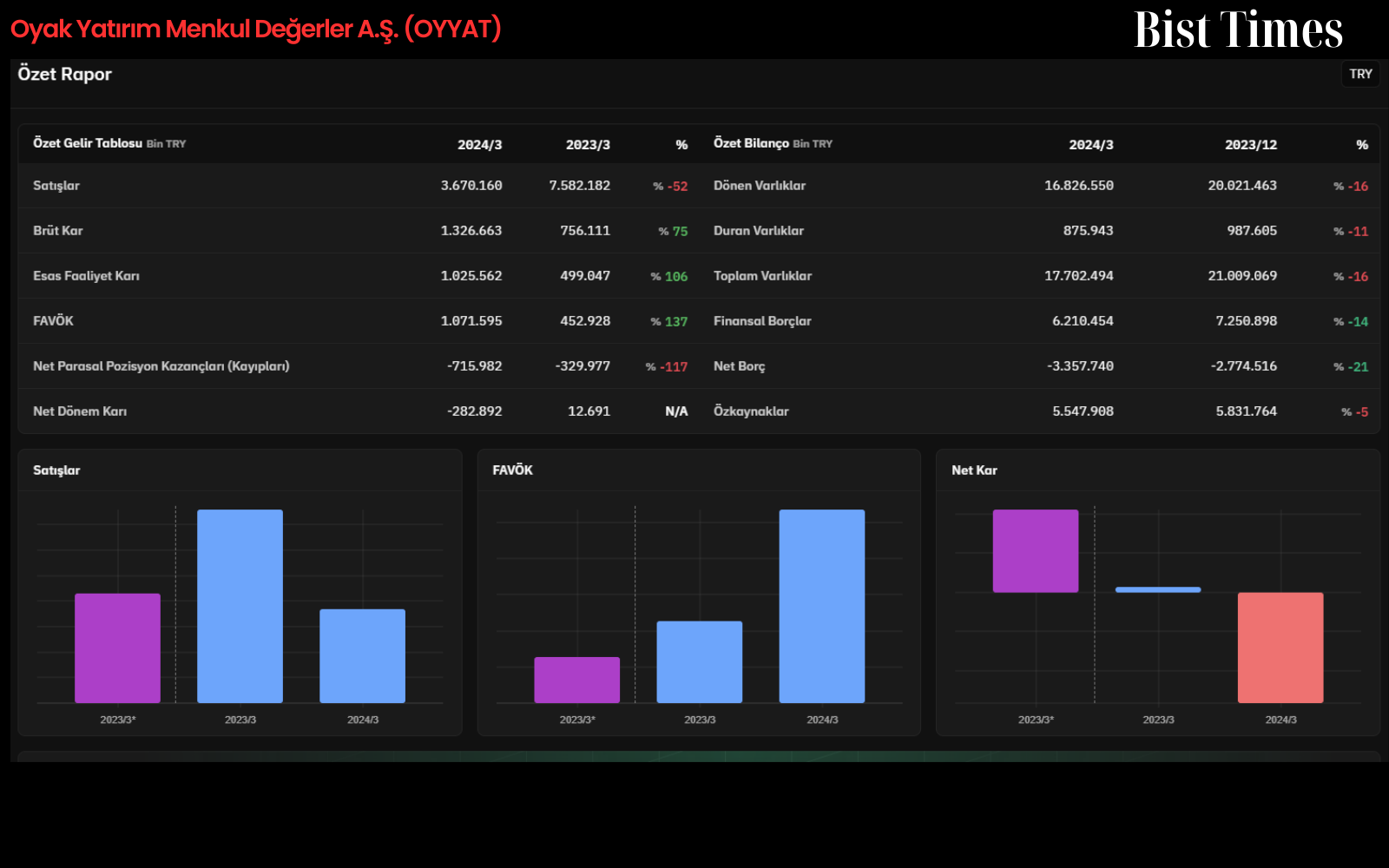Click the Esas Faaliyet Karı % 106 change
This screenshot has width=1389, height=868.
tap(669, 276)
